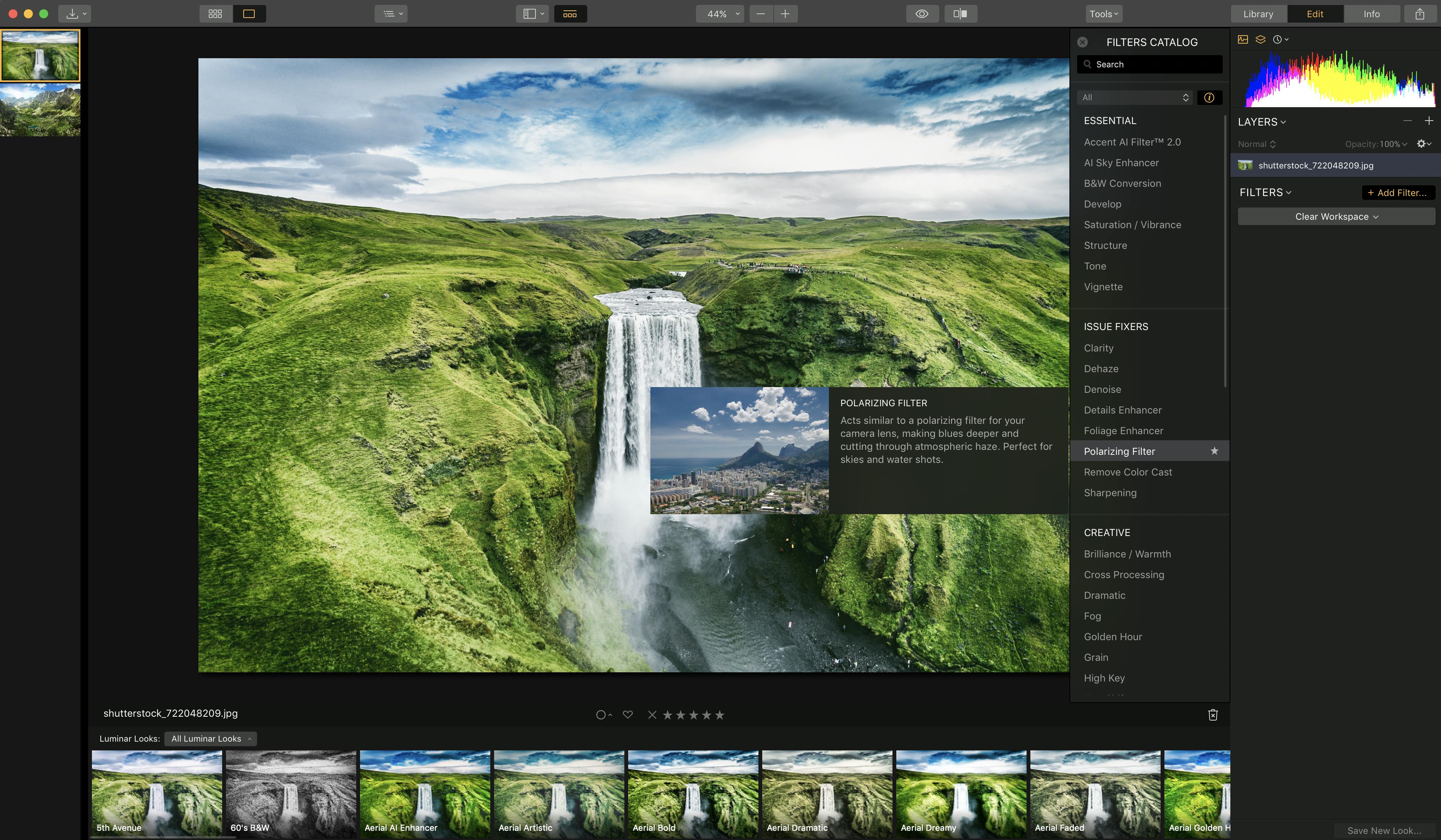Mark image as favorite with heart

click(x=628, y=715)
